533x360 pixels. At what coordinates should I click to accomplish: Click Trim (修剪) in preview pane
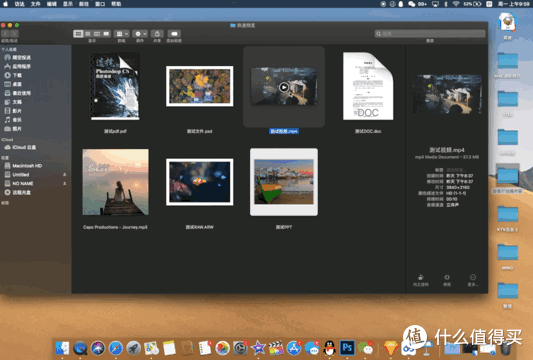pos(447,280)
